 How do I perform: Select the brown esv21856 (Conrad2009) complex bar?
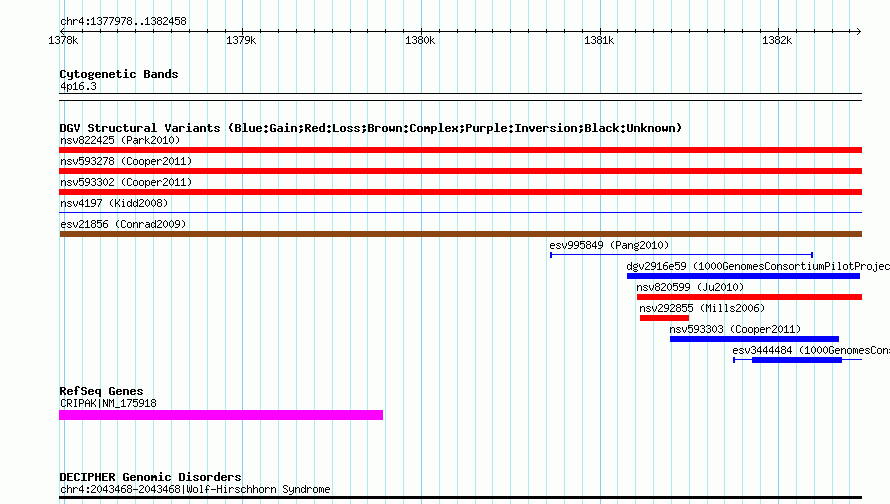point(460,234)
